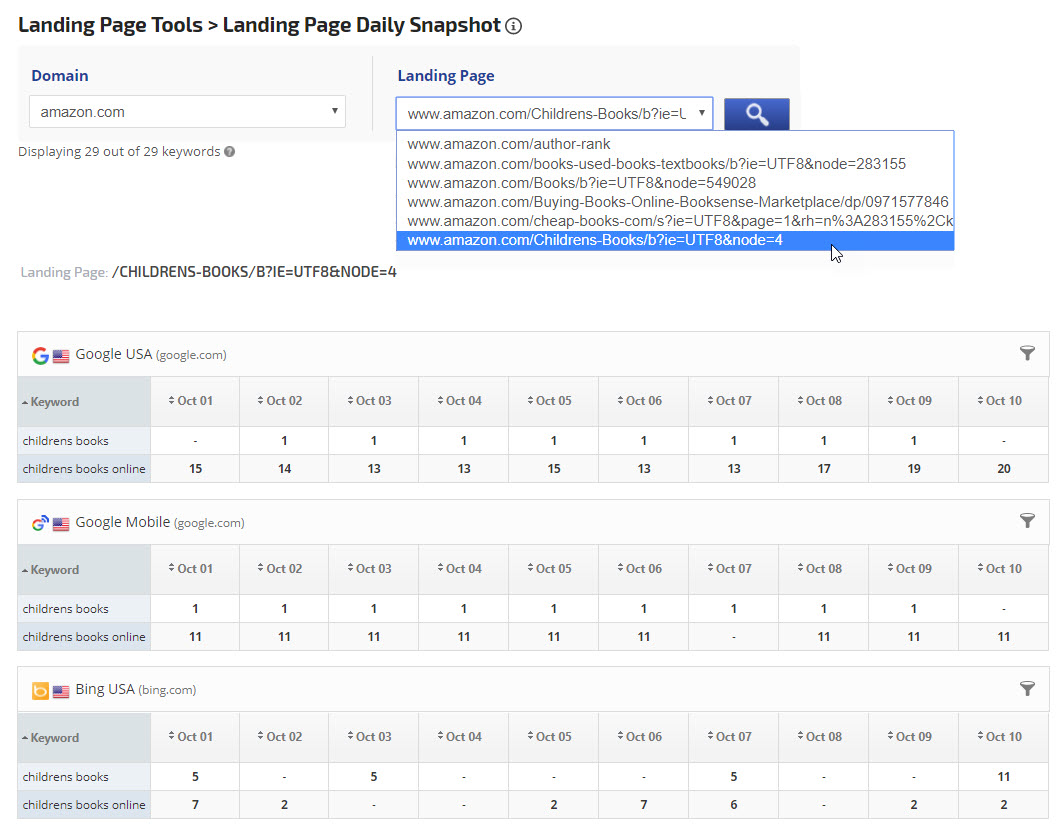Image resolution: width=1060 pixels, height=831 pixels.
Task: Choose the Childrens-Books landing page option
Action: tap(595, 240)
